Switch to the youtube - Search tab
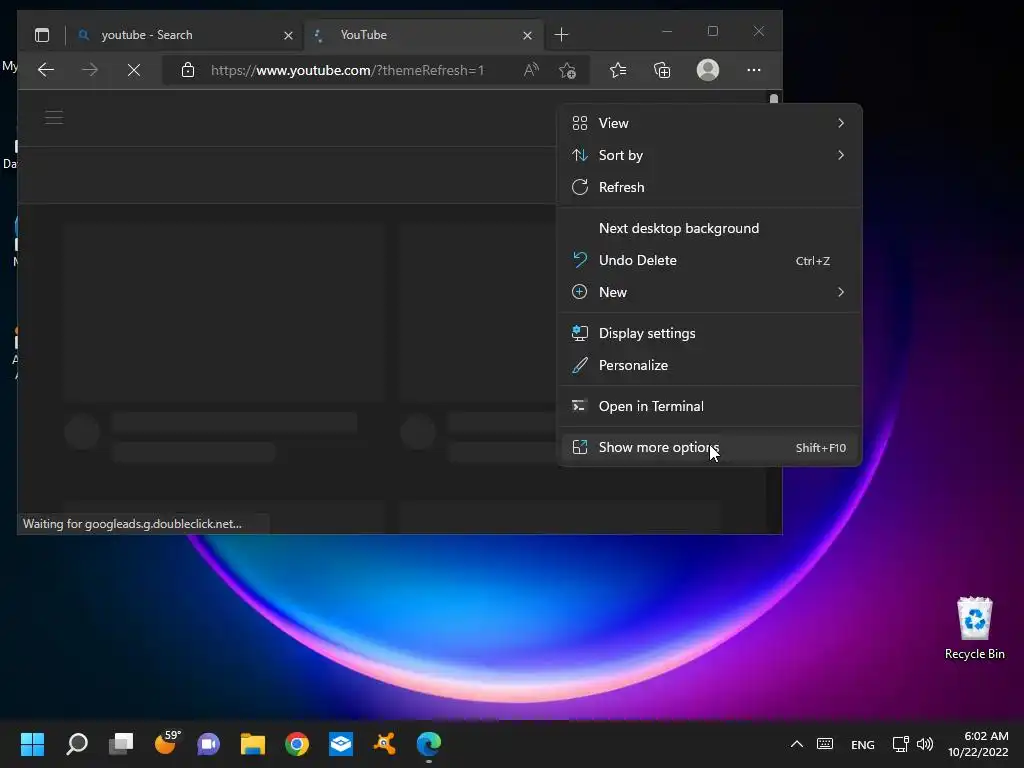1024x768 pixels. click(185, 35)
